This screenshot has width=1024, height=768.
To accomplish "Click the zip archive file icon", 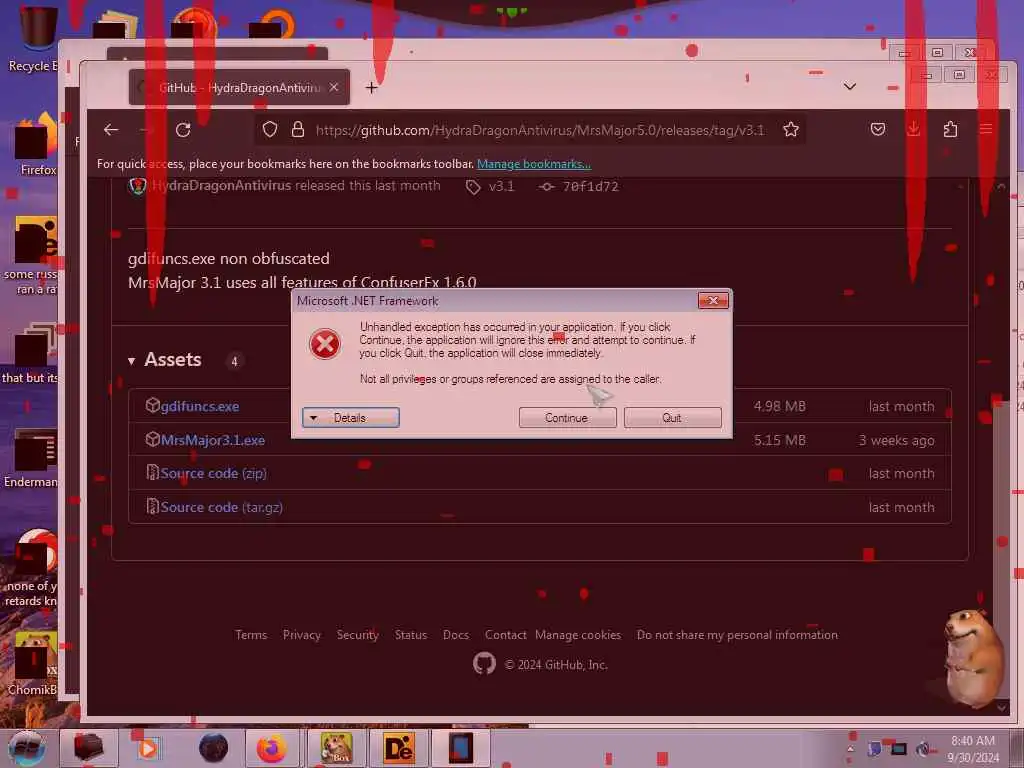I will (152, 473).
